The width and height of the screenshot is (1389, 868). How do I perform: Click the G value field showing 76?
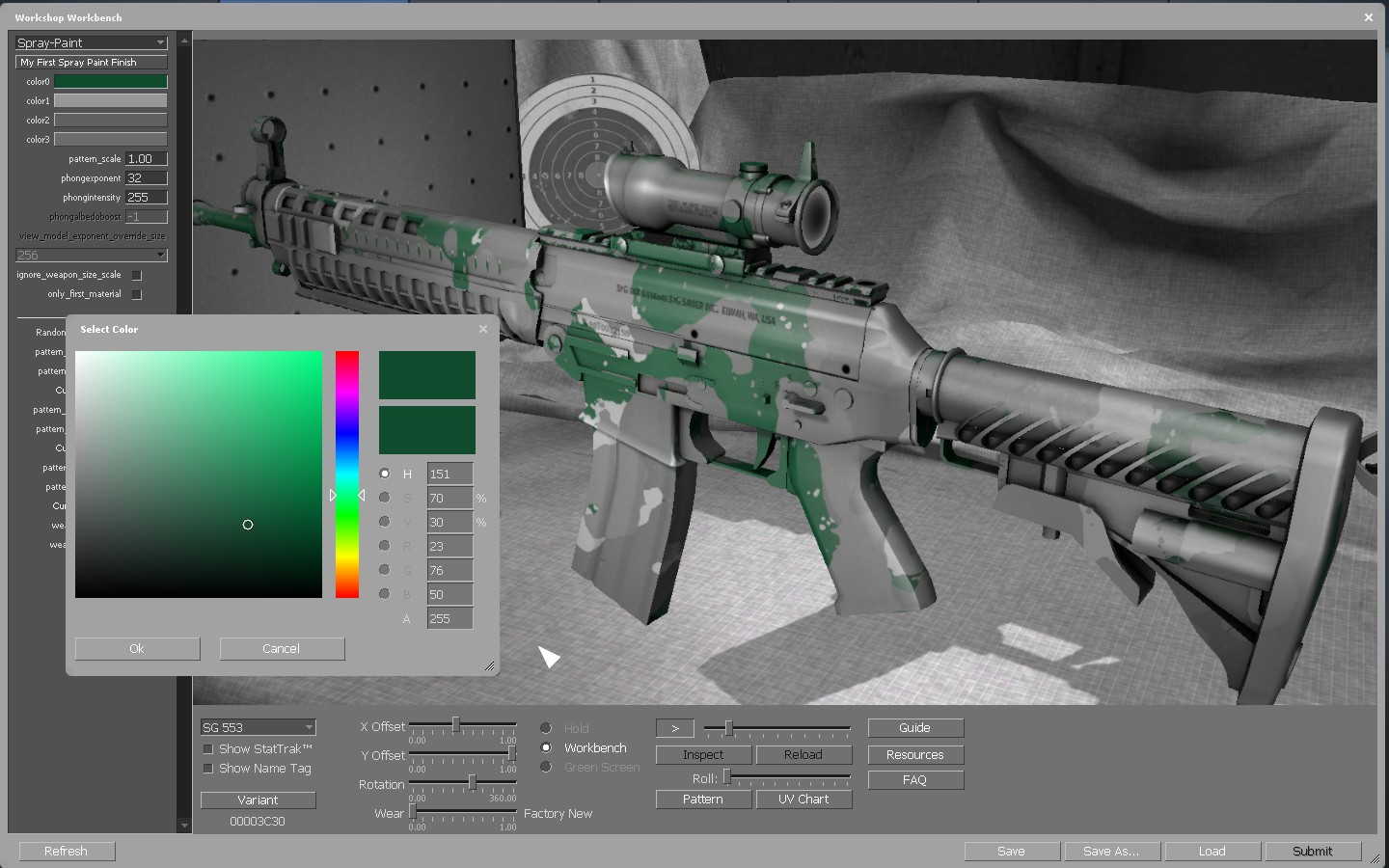[x=450, y=570]
